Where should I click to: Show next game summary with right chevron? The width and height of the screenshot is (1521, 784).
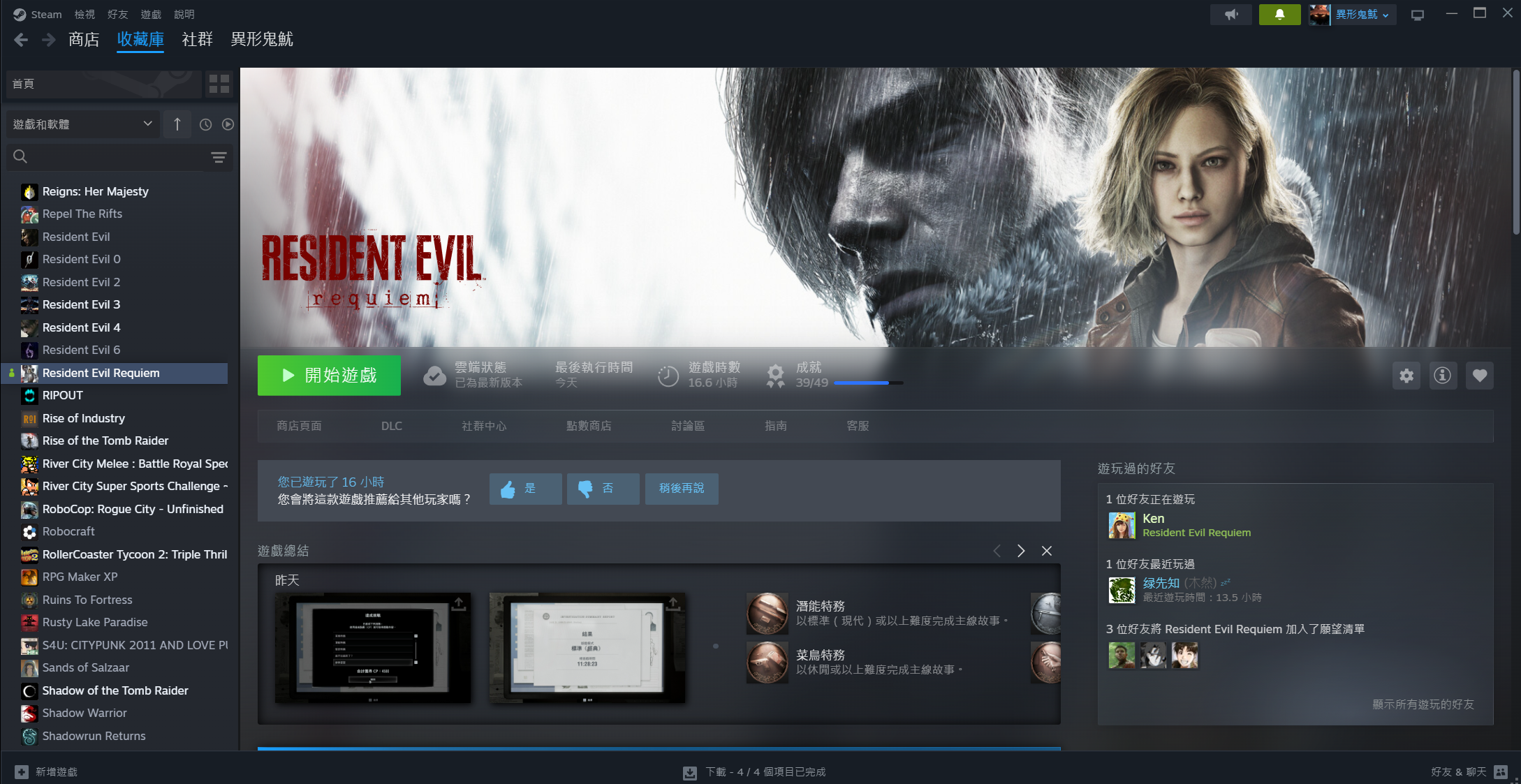coord(1021,551)
